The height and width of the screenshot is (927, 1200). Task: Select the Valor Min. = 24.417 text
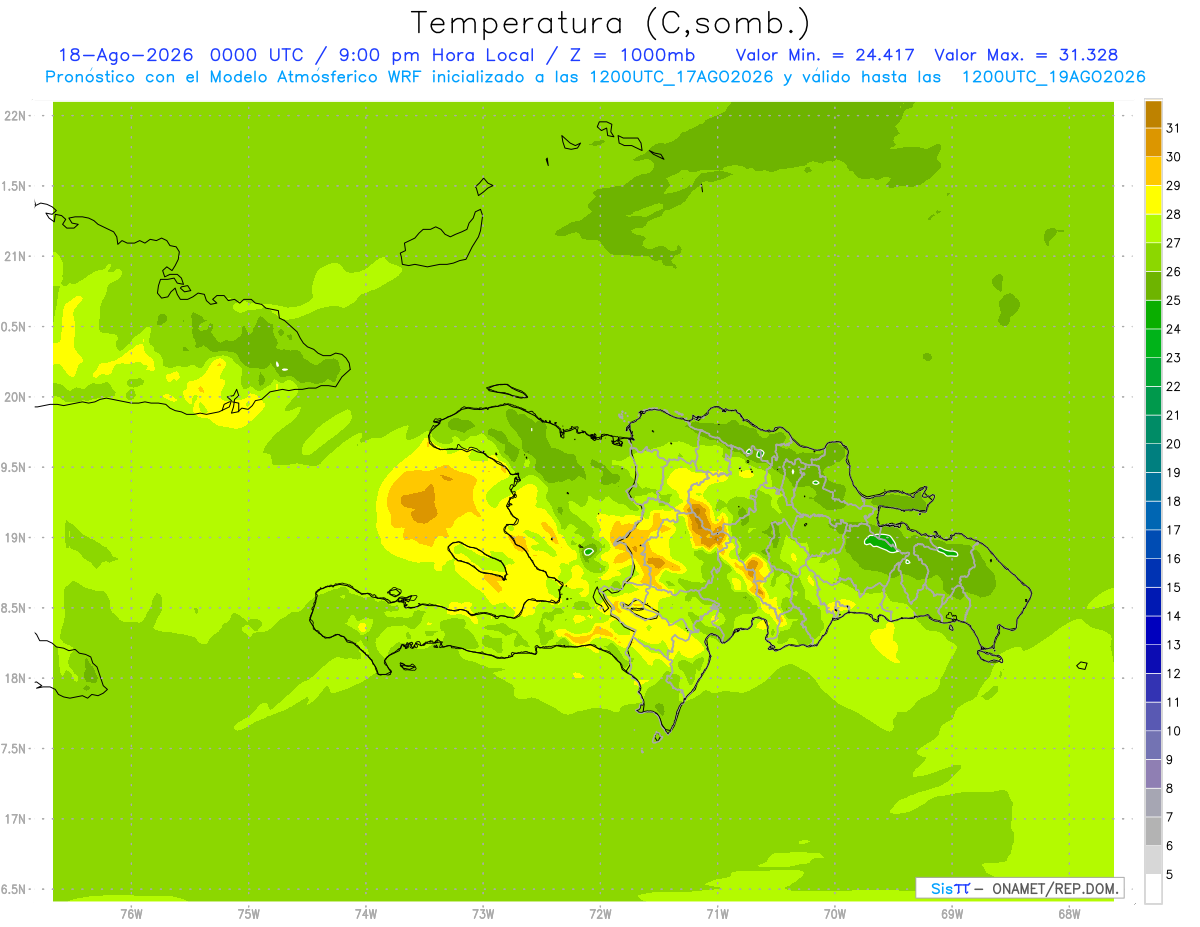click(x=825, y=55)
